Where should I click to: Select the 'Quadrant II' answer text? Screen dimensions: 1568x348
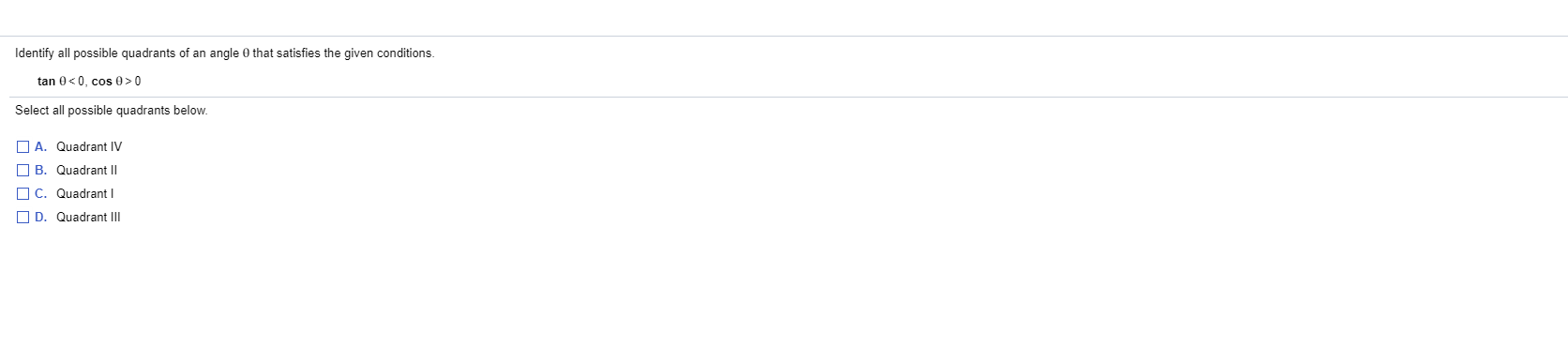pyautogui.click(x=86, y=170)
